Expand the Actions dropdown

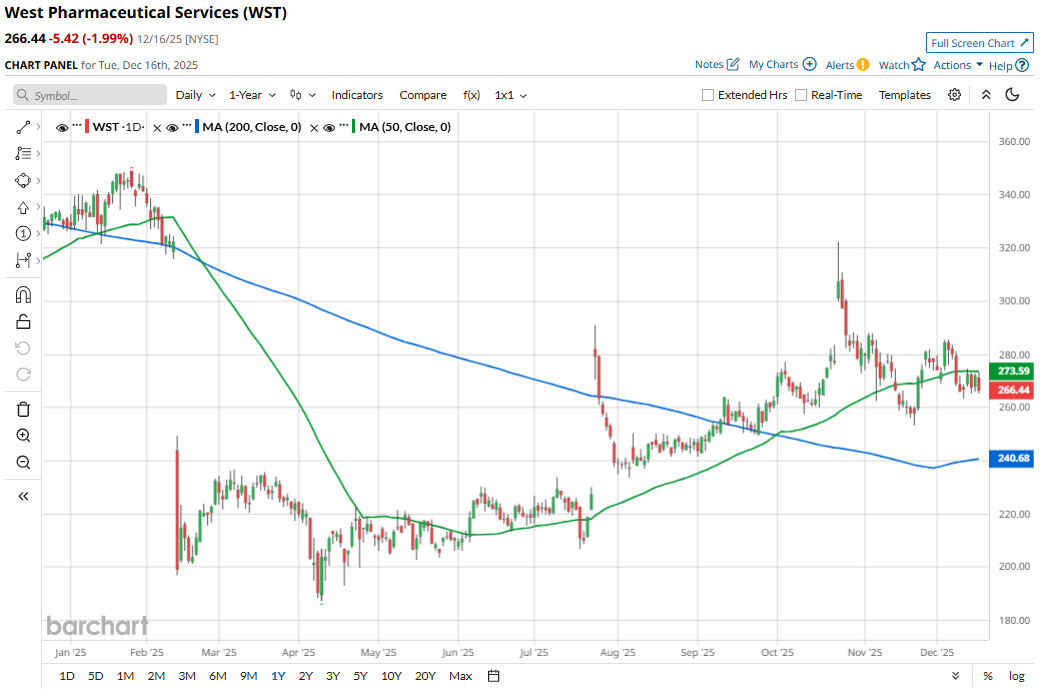(958, 64)
